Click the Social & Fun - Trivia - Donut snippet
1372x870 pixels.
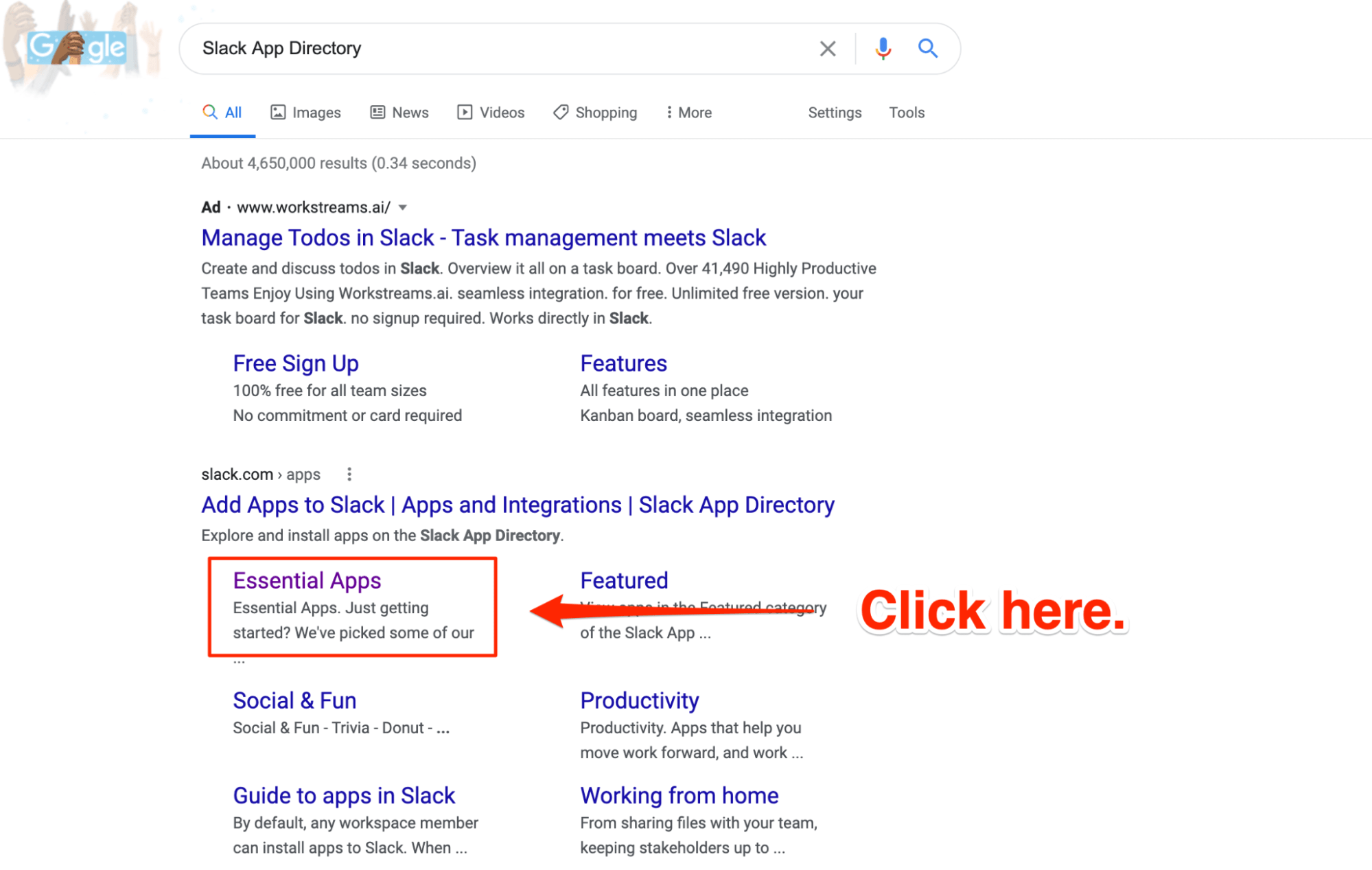click(x=341, y=728)
